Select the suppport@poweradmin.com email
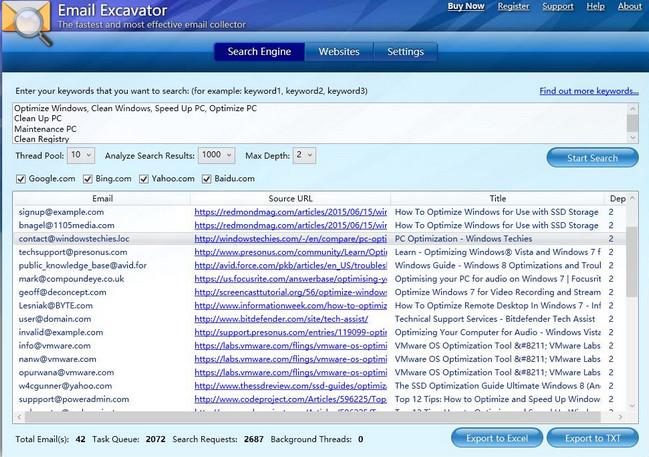The image size is (649, 457). 74,399
